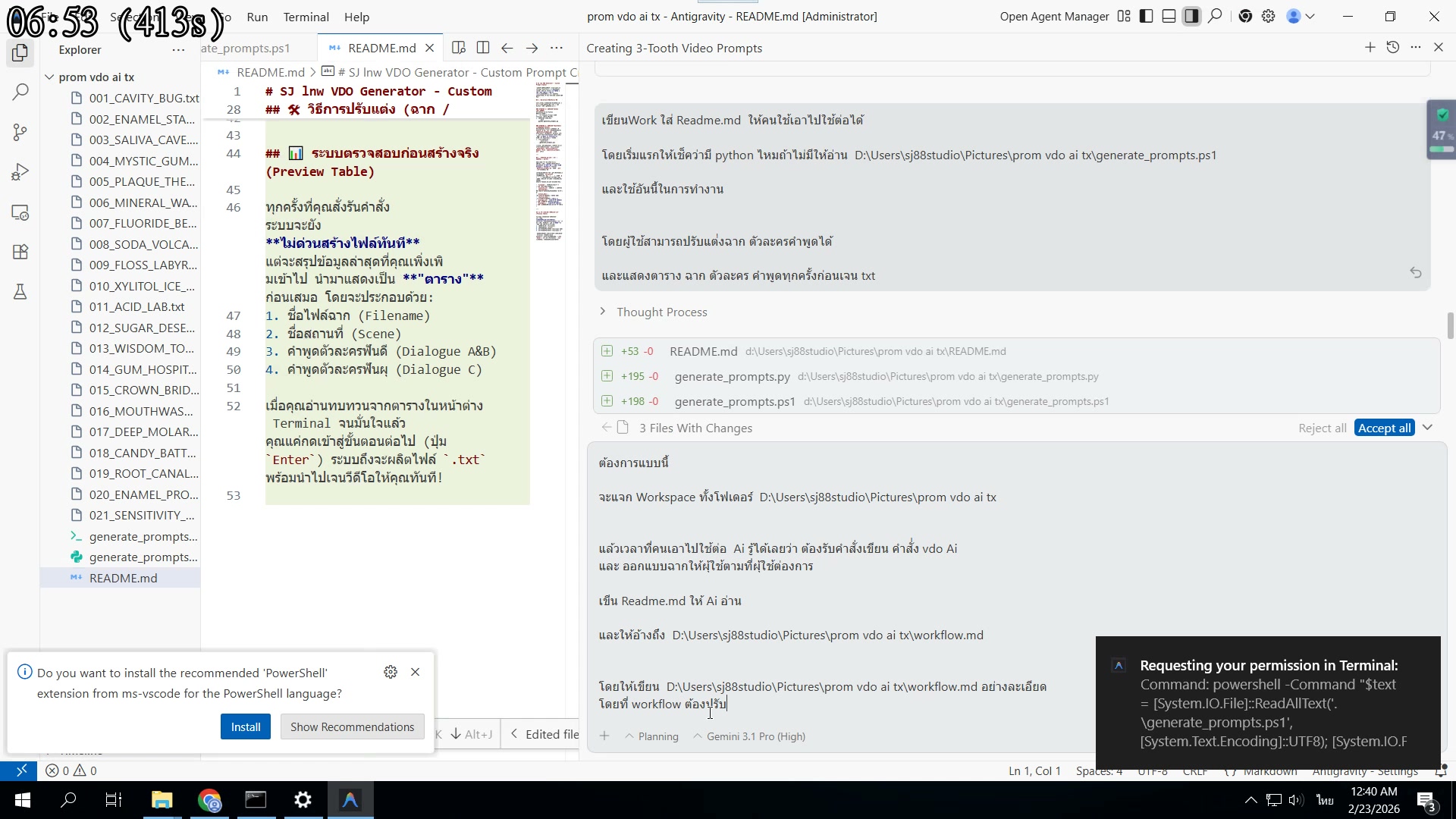Accept all file changes
This screenshot has width=1456, height=819.
1384,427
